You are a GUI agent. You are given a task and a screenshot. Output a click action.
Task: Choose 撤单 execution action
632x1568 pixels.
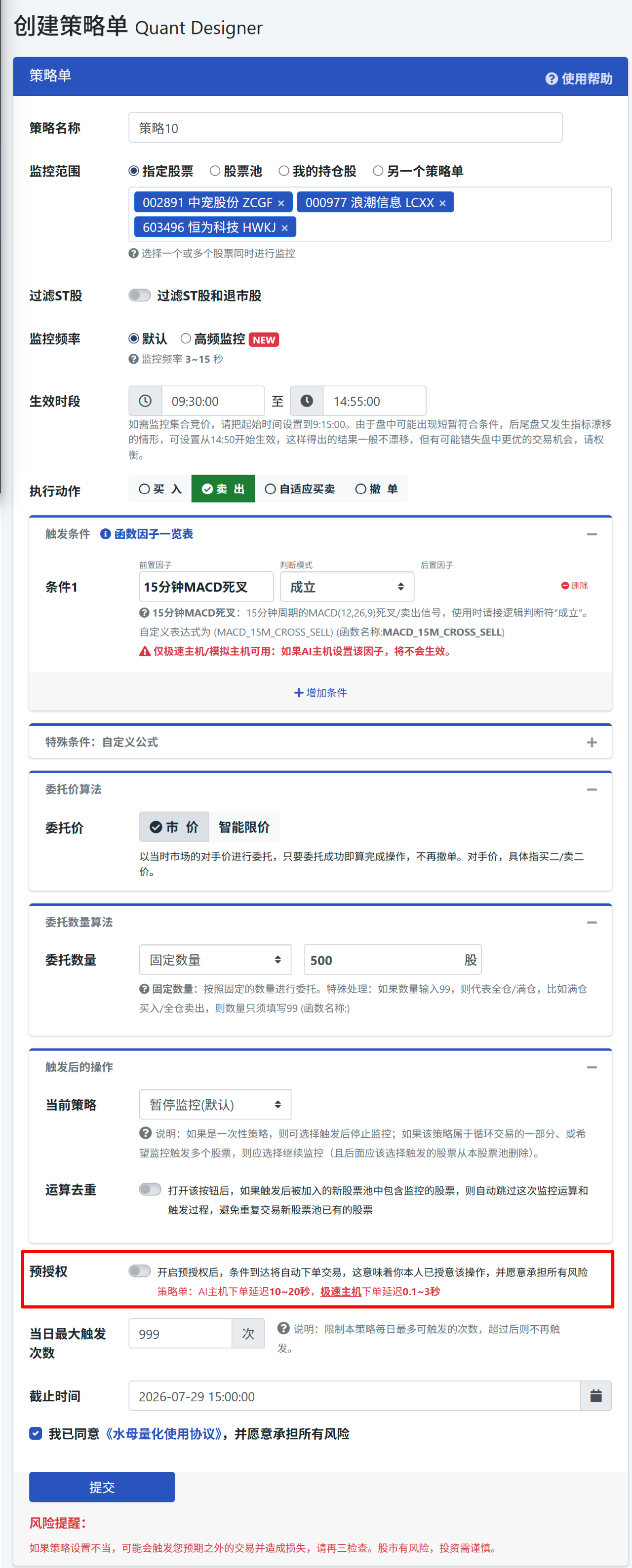[x=376, y=489]
